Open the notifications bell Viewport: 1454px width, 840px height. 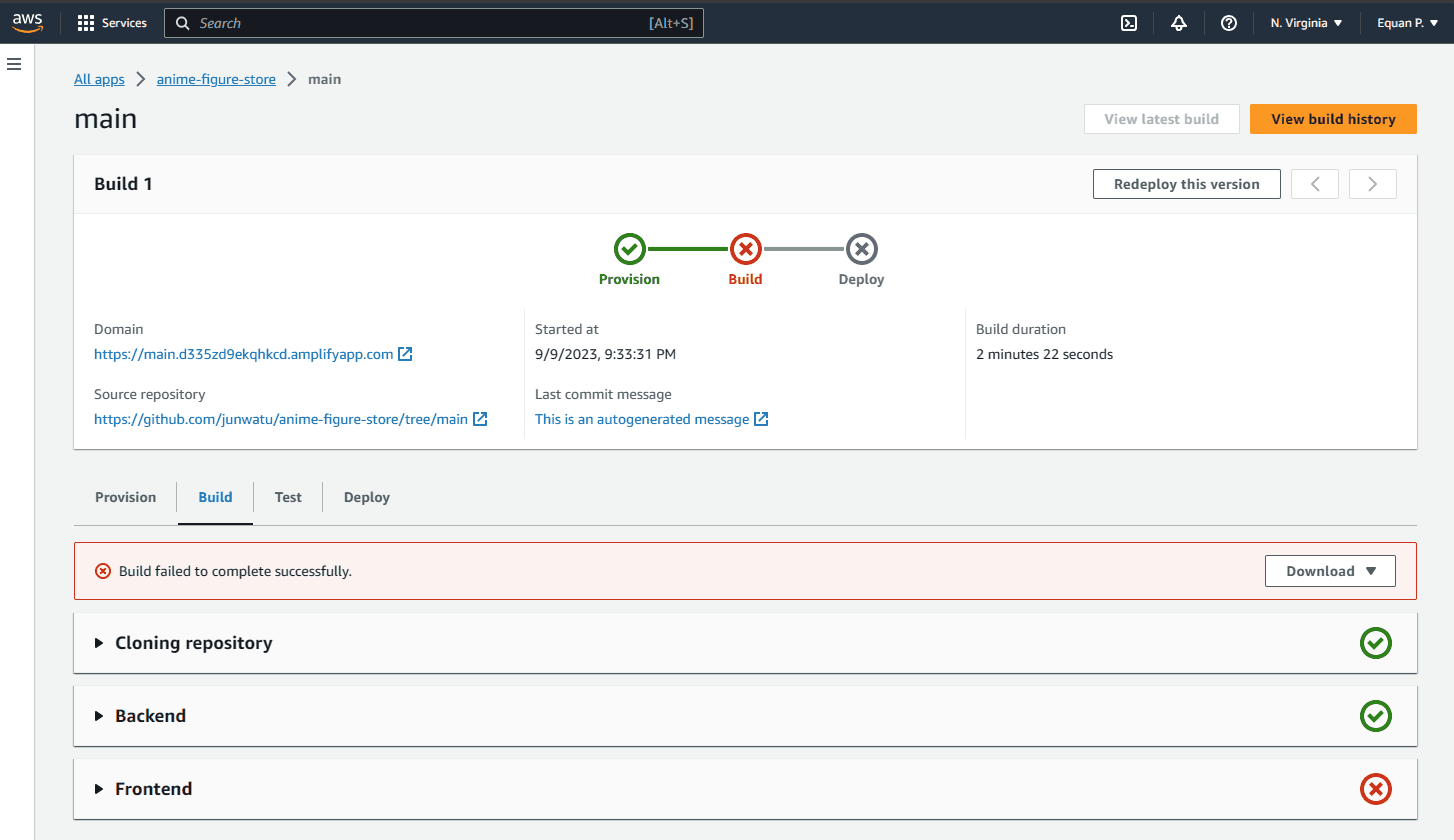(x=1179, y=23)
